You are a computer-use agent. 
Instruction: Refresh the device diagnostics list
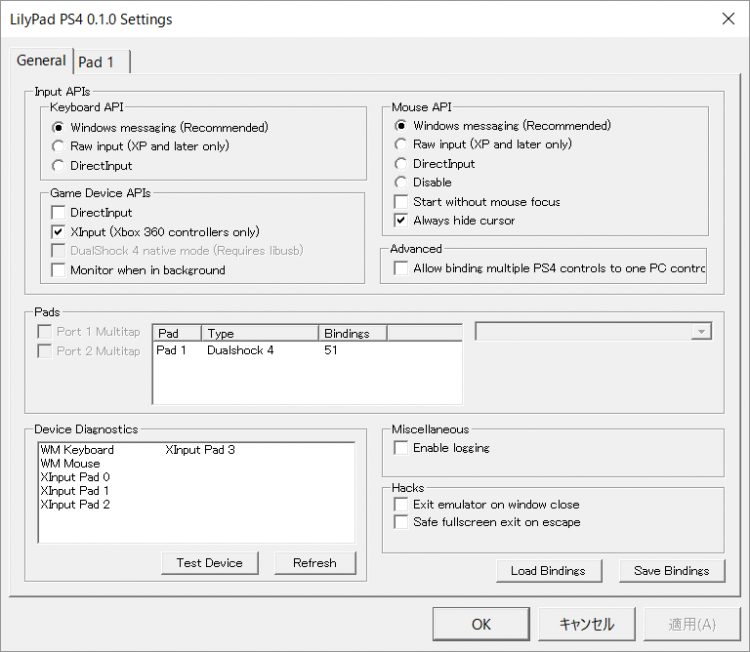[315, 563]
